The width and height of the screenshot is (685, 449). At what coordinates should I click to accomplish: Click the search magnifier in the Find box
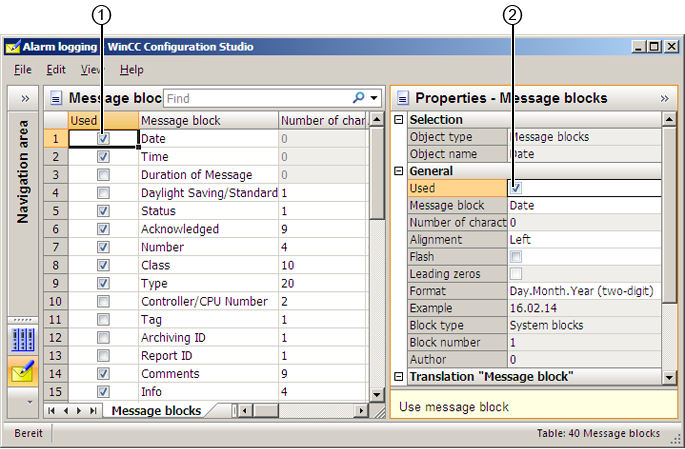tap(359, 98)
